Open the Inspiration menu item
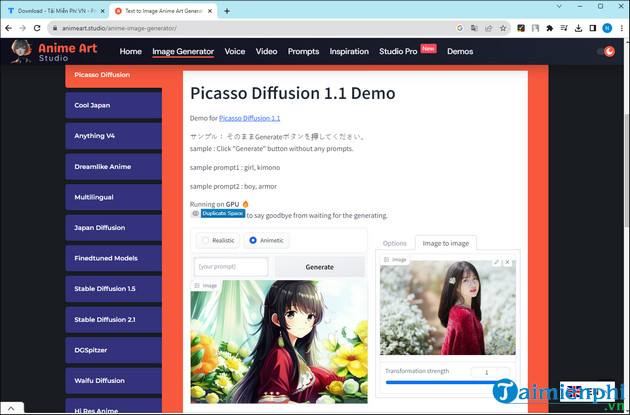The width and height of the screenshot is (630, 415). point(349,51)
